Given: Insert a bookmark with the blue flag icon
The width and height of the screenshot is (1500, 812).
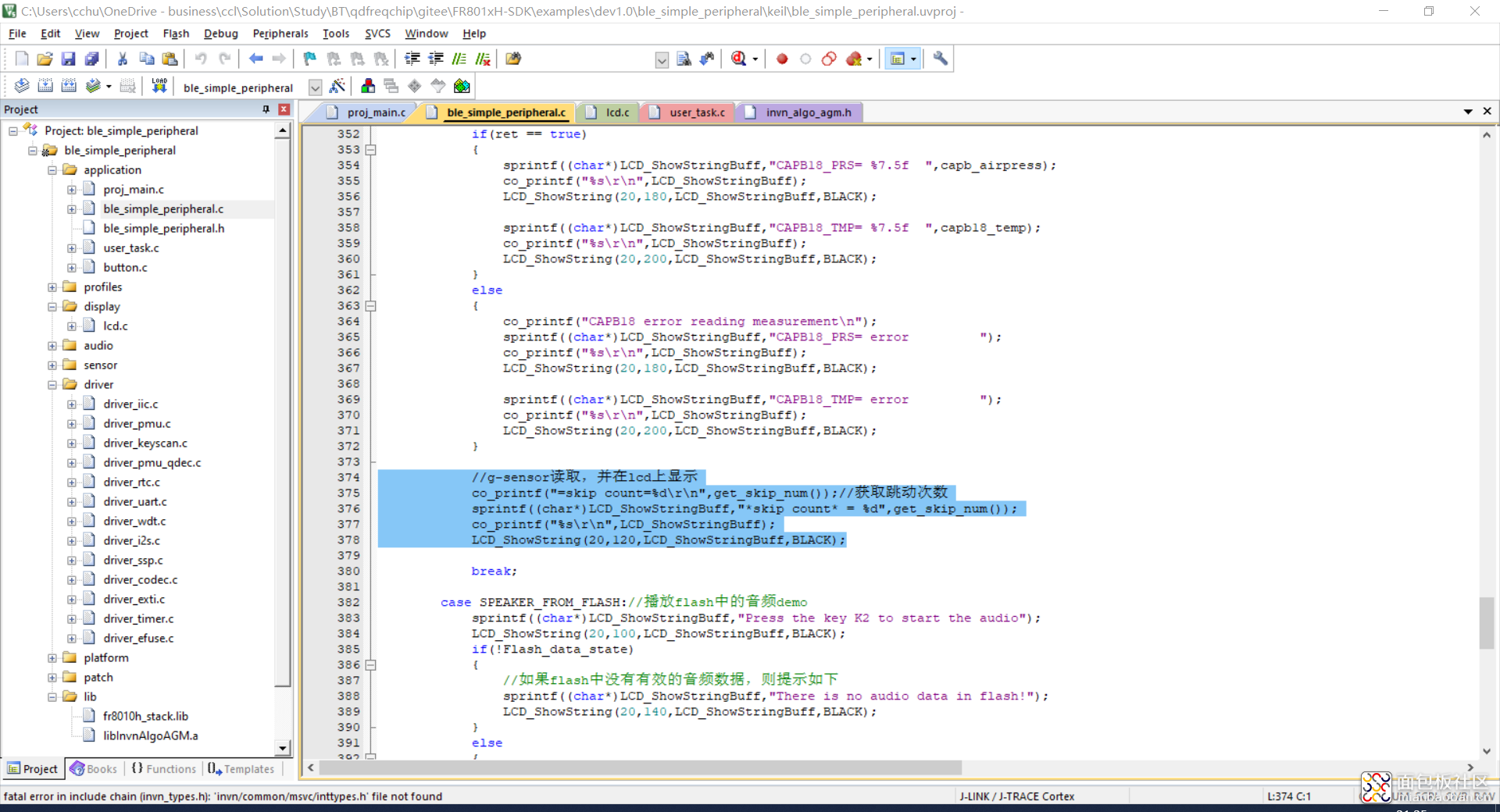Looking at the screenshot, I should (310, 59).
